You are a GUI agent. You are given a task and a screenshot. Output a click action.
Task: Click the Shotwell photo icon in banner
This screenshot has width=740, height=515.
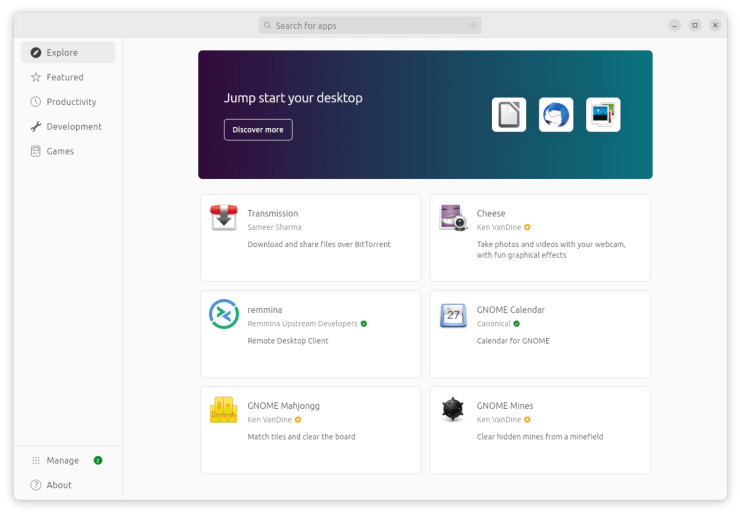pyautogui.click(x=603, y=115)
